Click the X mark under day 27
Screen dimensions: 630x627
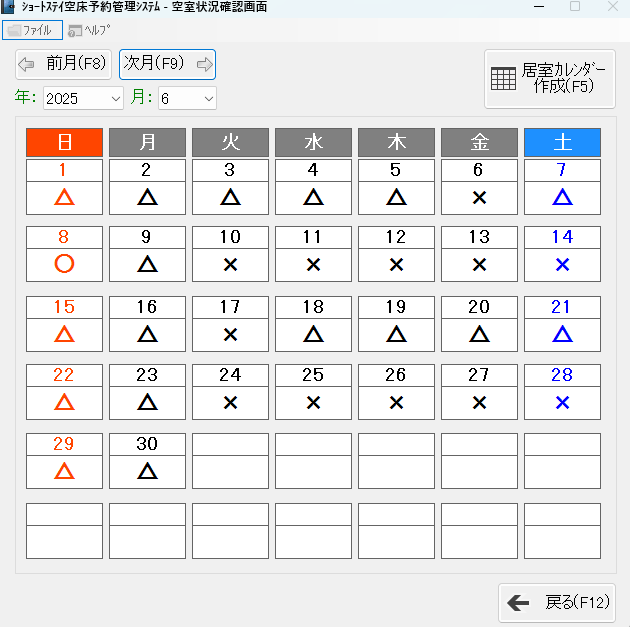479,402
